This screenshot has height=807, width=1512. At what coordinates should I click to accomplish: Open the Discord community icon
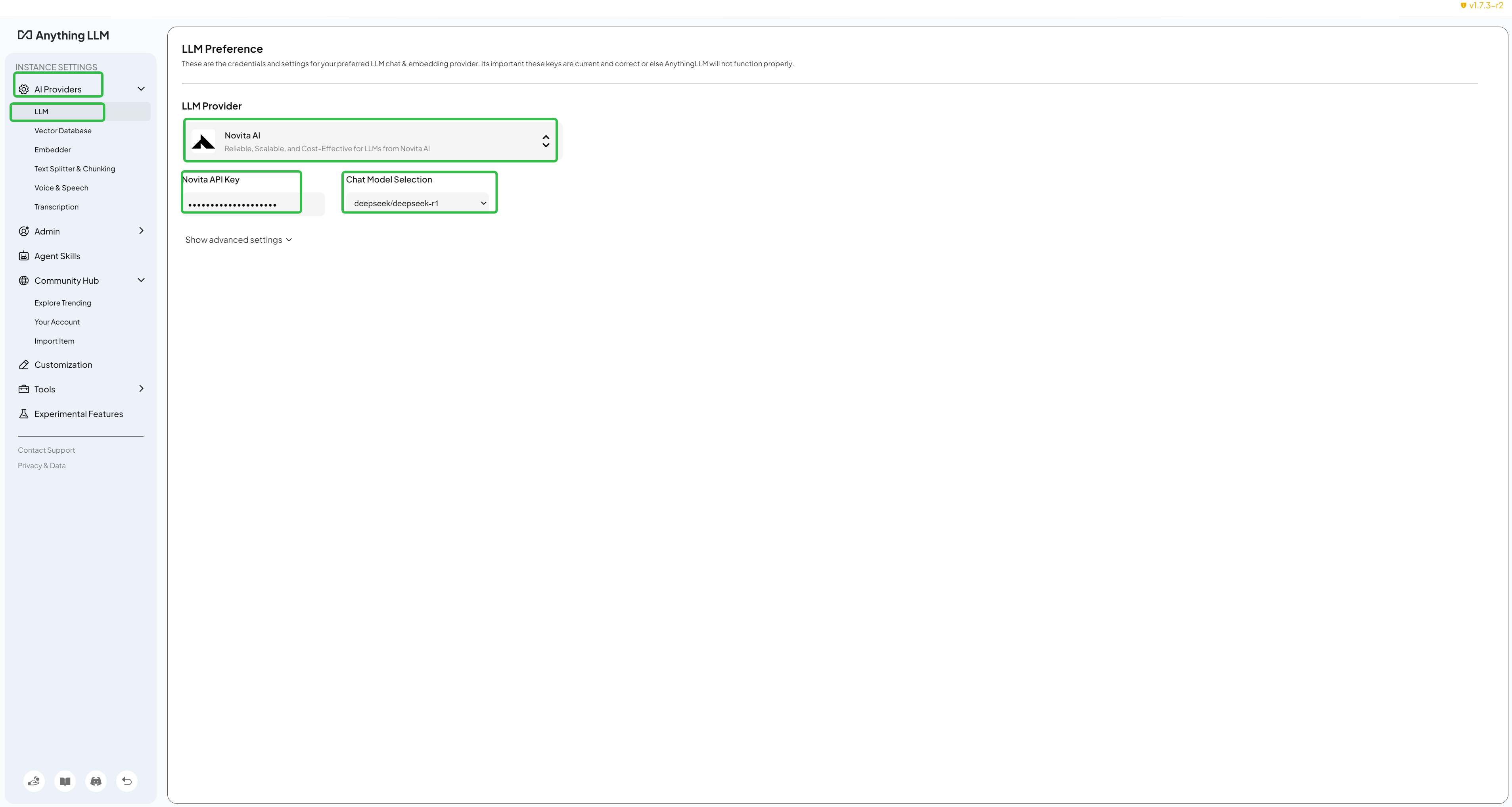(96, 781)
